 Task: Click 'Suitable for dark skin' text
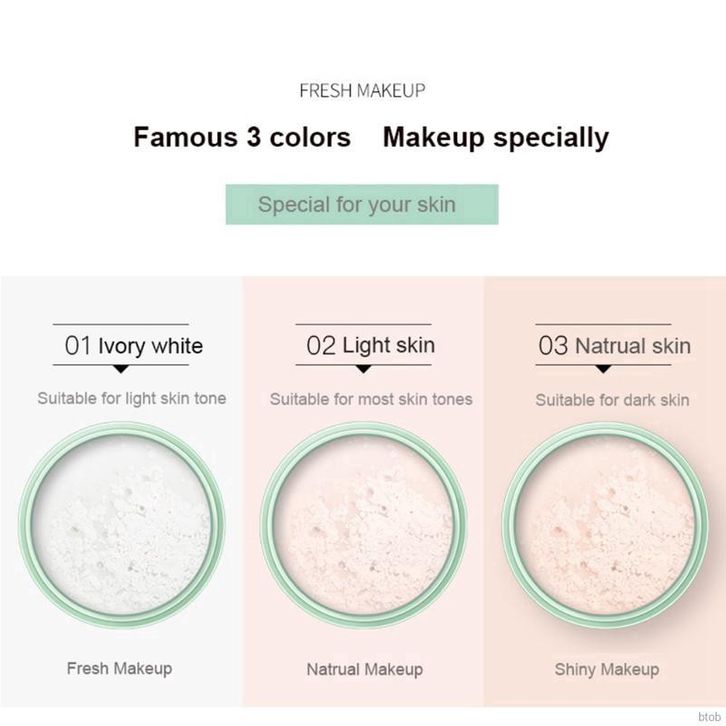(613, 400)
